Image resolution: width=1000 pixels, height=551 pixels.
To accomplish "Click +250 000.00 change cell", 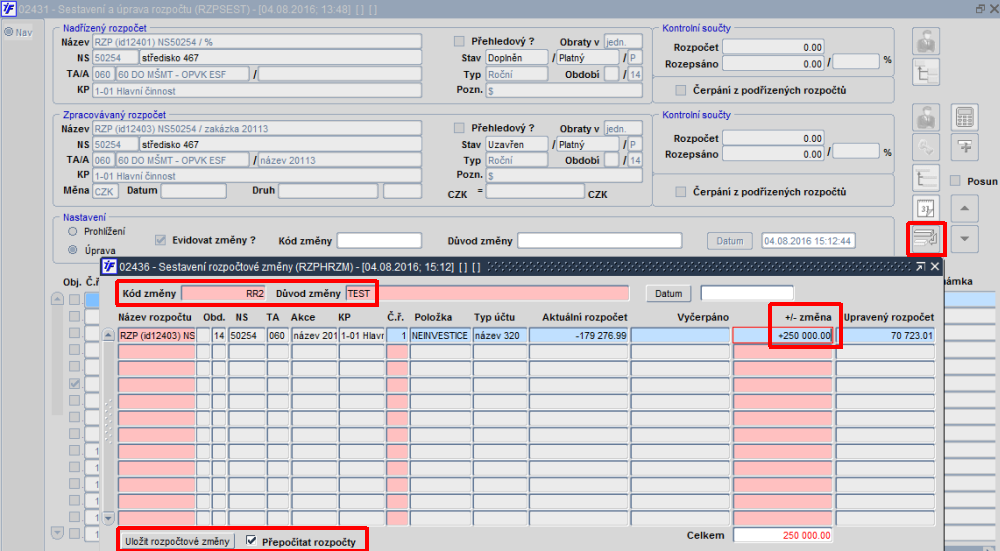I will pyautogui.click(x=783, y=335).
